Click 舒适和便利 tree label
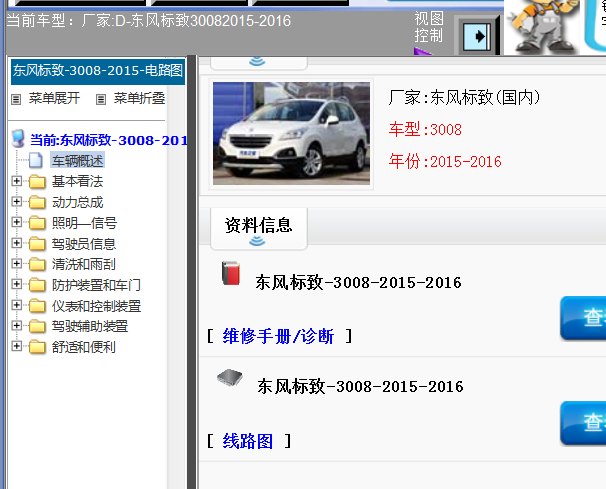Viewport: 606px width, 489px height. 84,347
